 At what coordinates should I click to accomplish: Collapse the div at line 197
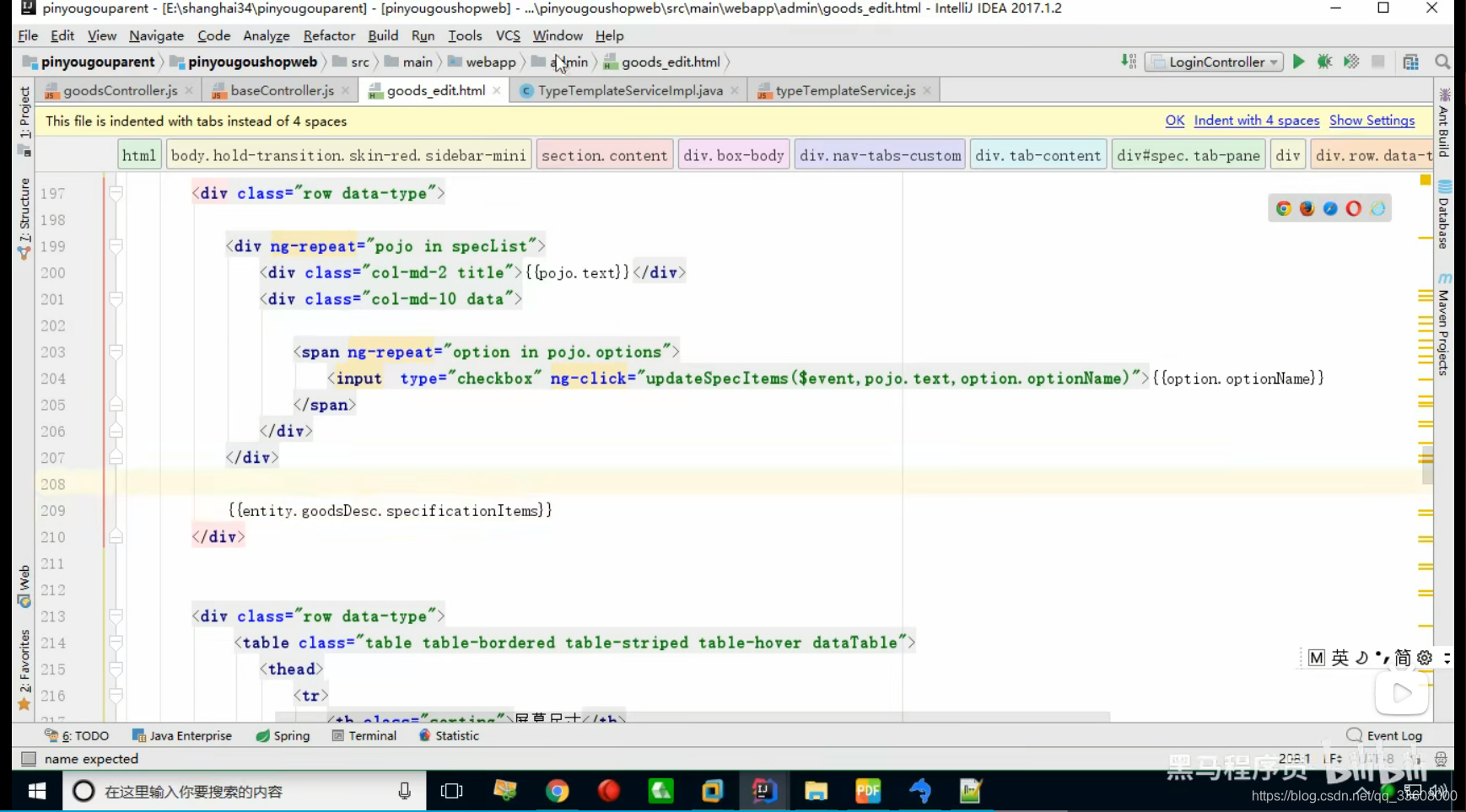116,193
